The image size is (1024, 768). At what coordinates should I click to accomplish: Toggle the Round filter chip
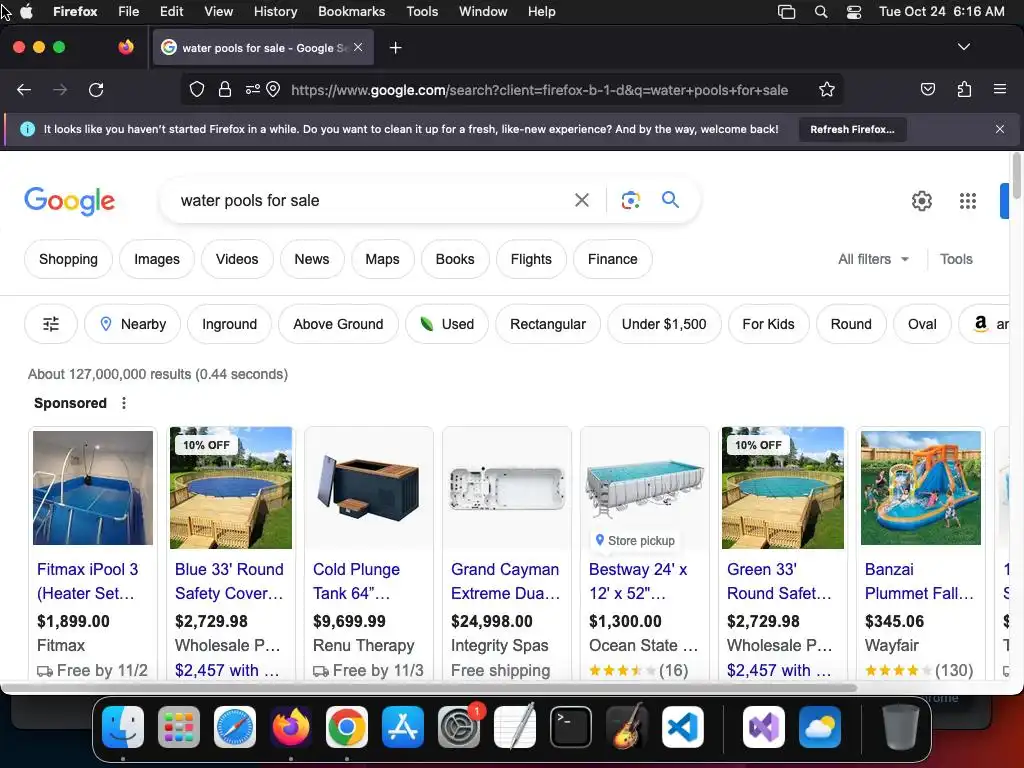[851, 324]
